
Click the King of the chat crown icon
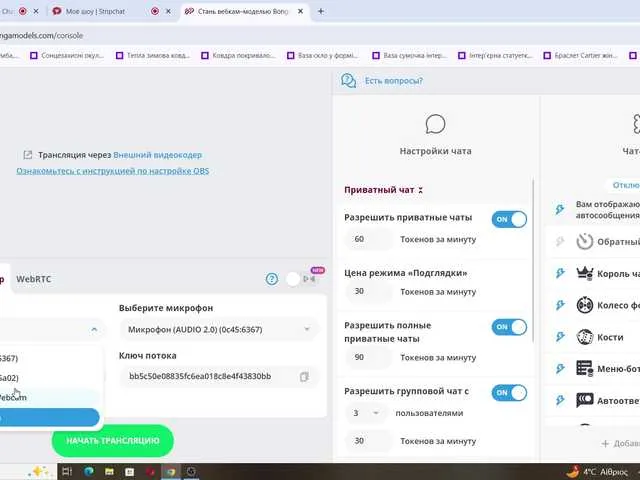[x=559, y=273]
